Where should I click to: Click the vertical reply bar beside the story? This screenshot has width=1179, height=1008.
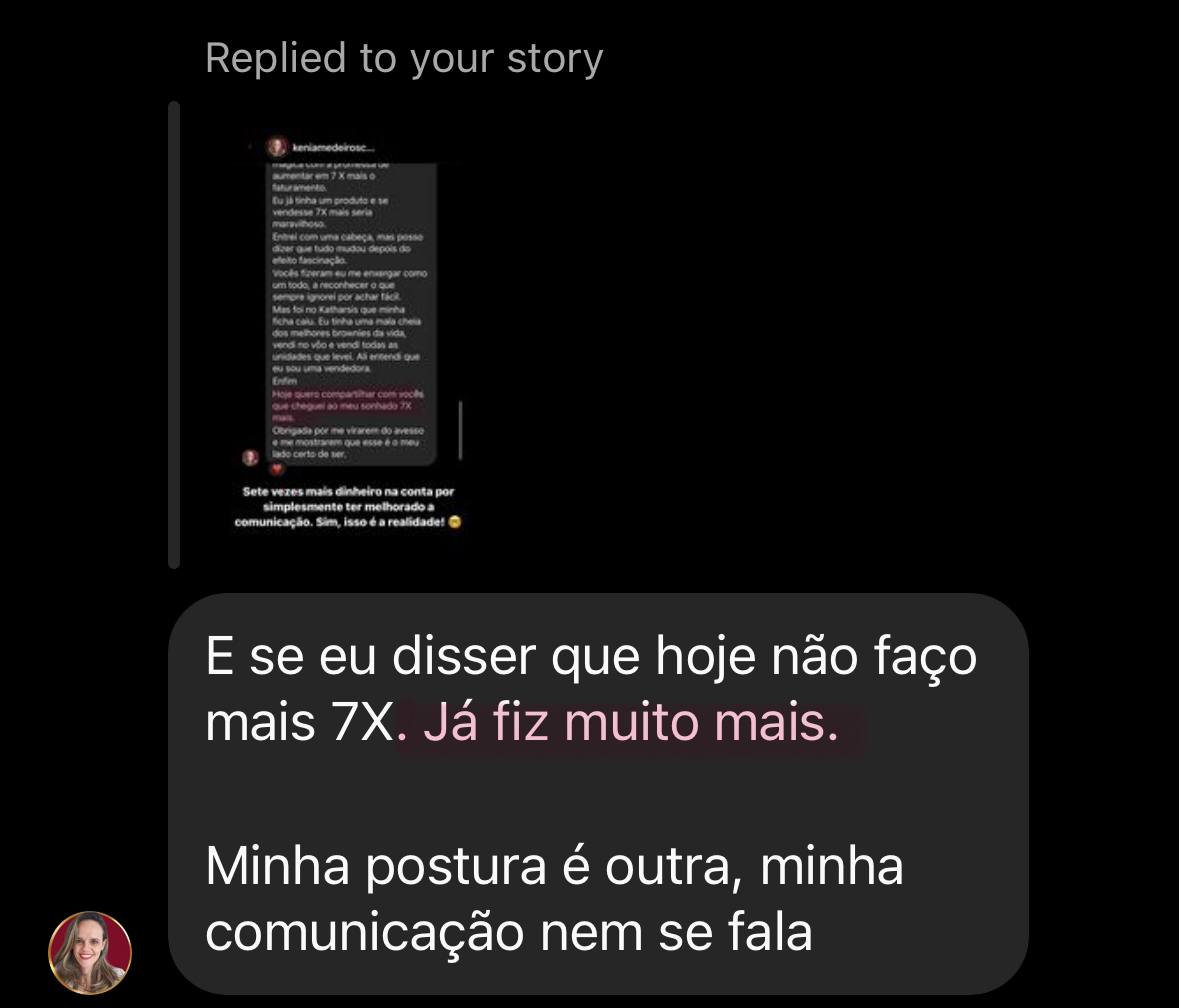[x=174, y=334]
